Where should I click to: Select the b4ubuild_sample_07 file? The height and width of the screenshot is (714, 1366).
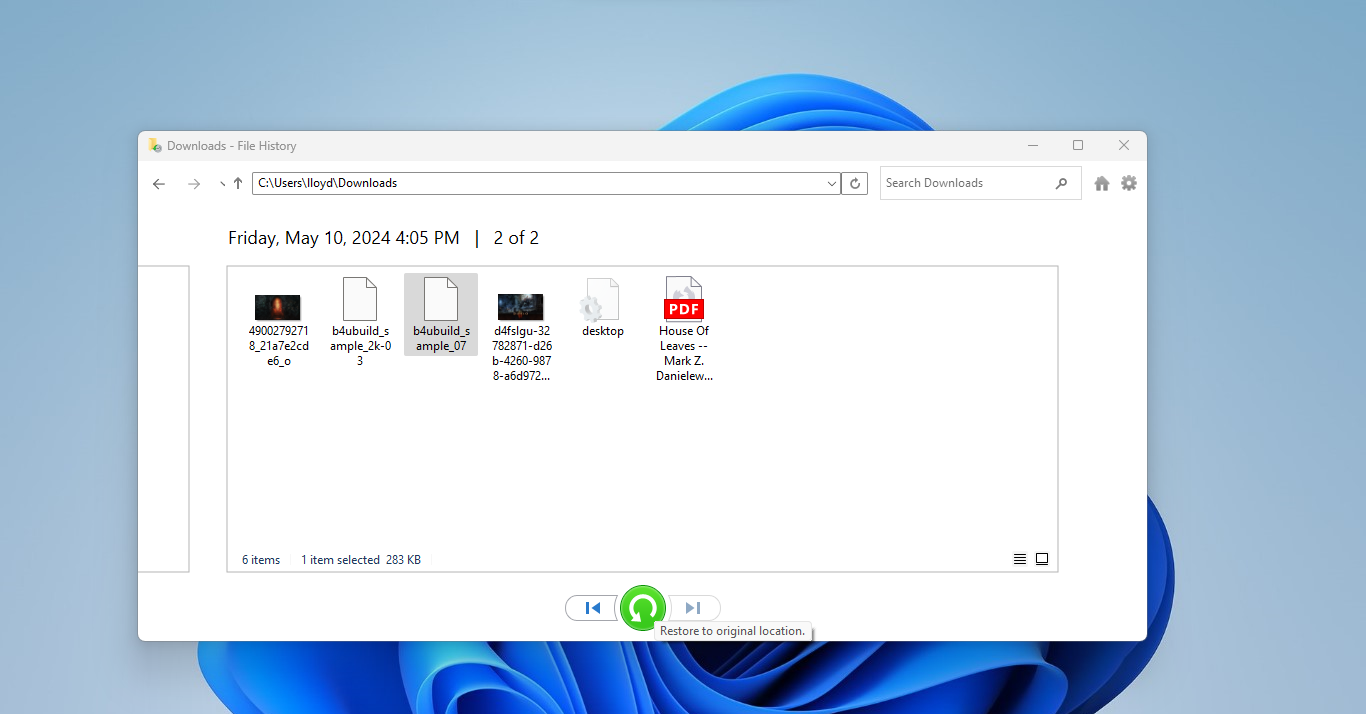tap(441, 315)
